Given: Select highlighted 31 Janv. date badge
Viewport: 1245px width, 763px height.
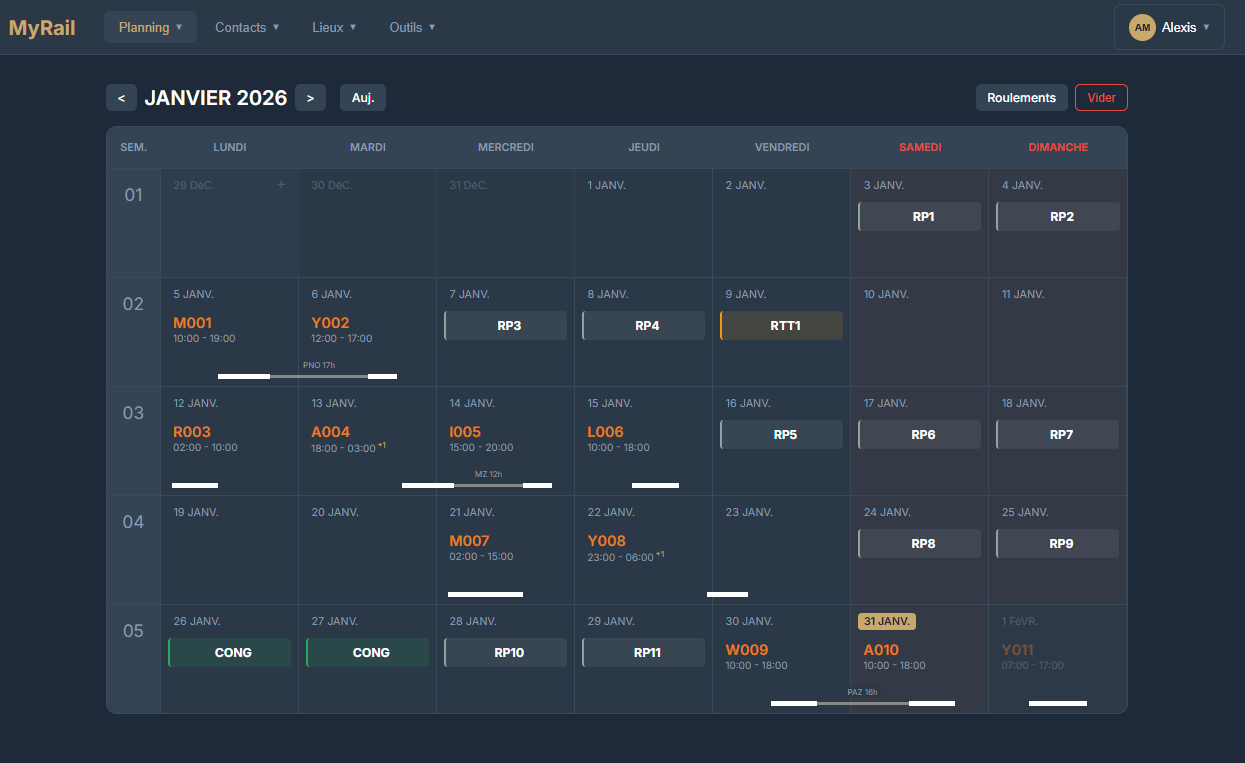Looking at the screenshot, I should point(887,621).
